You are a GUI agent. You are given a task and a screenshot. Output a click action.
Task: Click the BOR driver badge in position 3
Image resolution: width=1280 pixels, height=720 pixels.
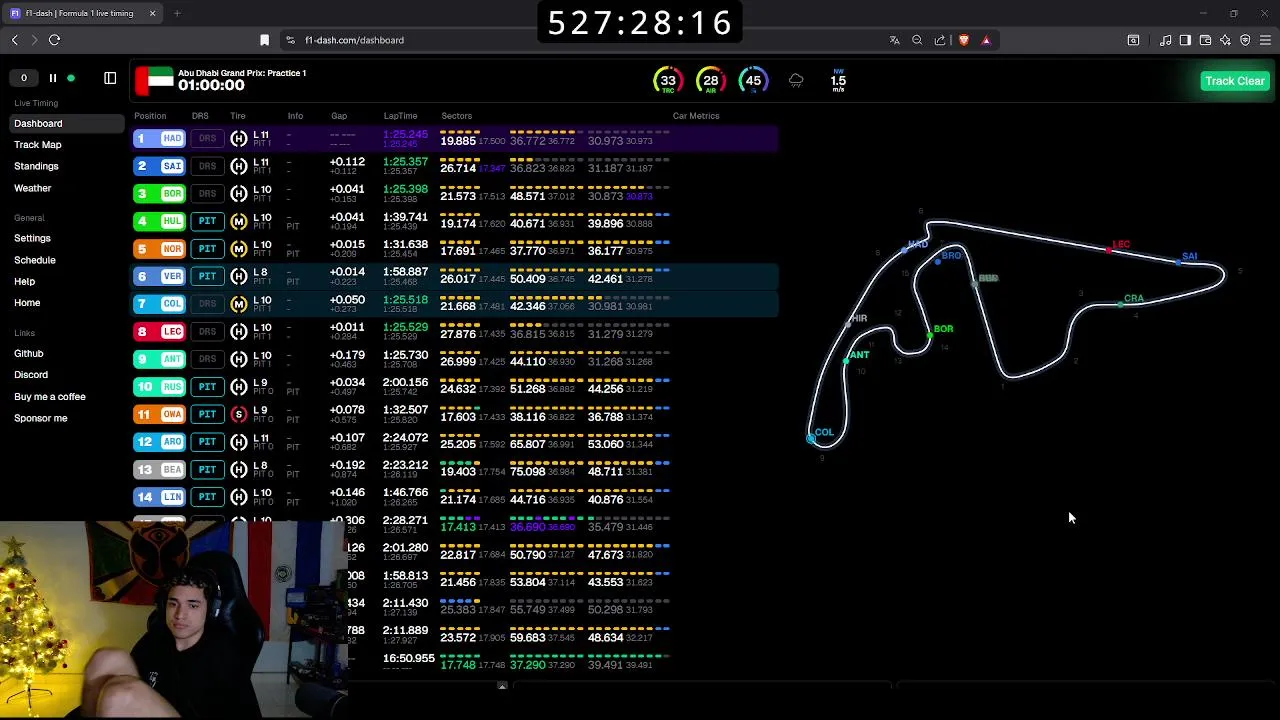[160, 194]
